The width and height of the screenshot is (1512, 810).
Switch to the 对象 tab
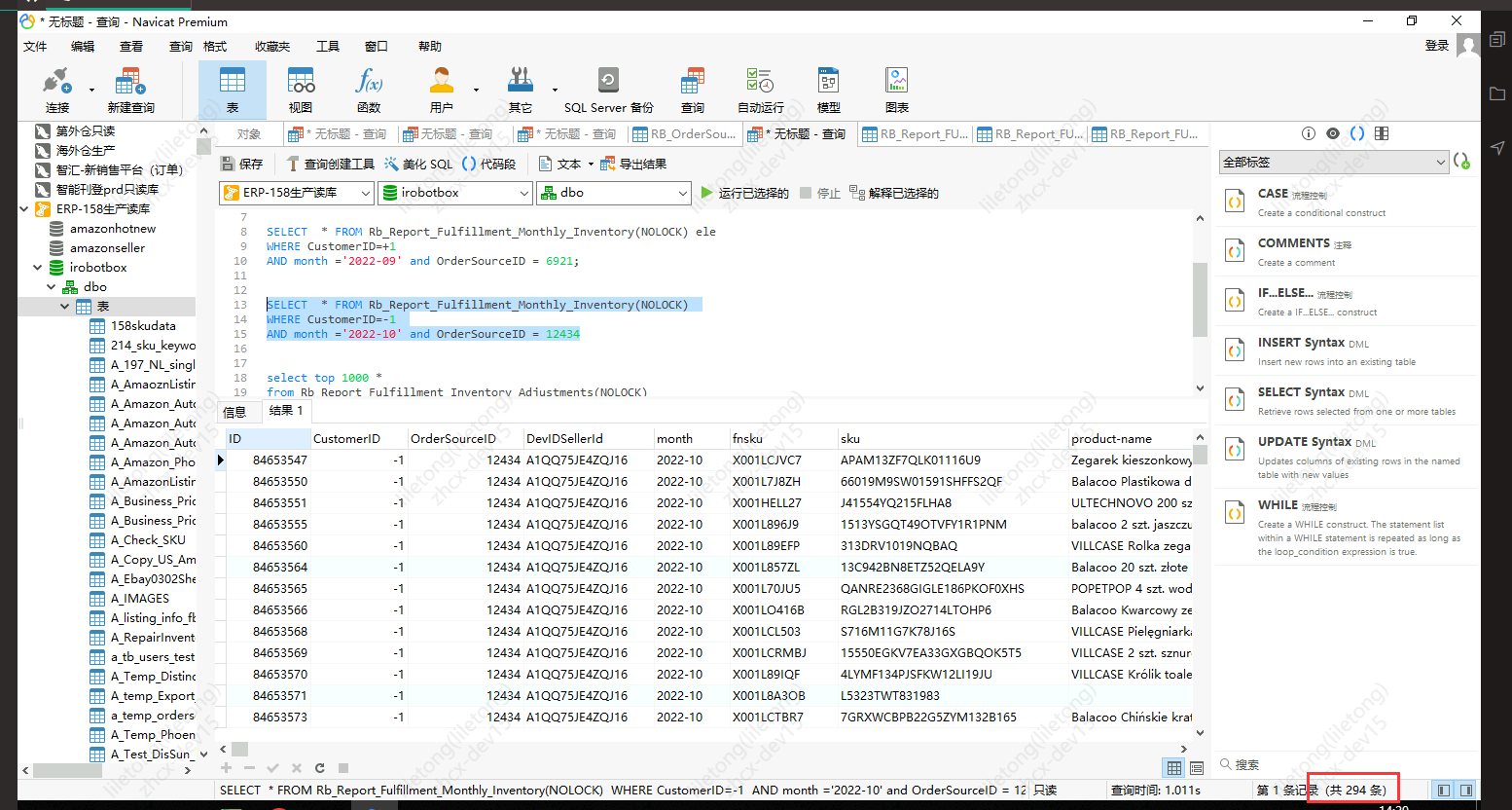tap(249, 134)
